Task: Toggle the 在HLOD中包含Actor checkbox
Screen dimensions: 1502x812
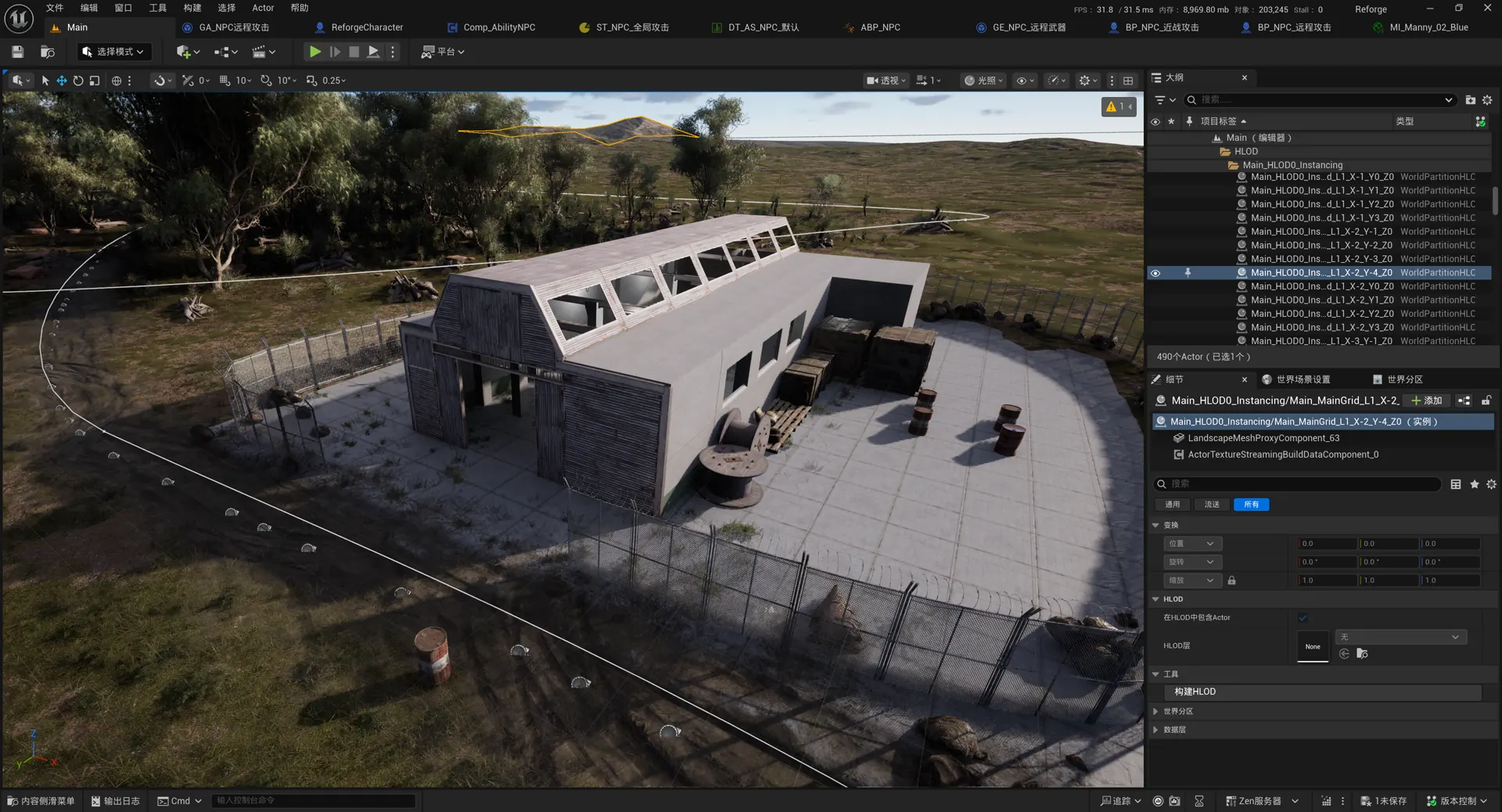Action: coord(1303,618)
